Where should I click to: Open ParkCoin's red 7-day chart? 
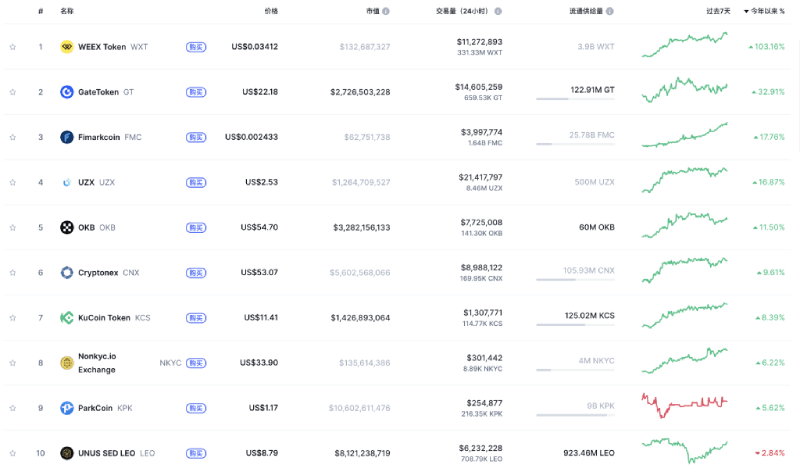[x=685, y=405]
